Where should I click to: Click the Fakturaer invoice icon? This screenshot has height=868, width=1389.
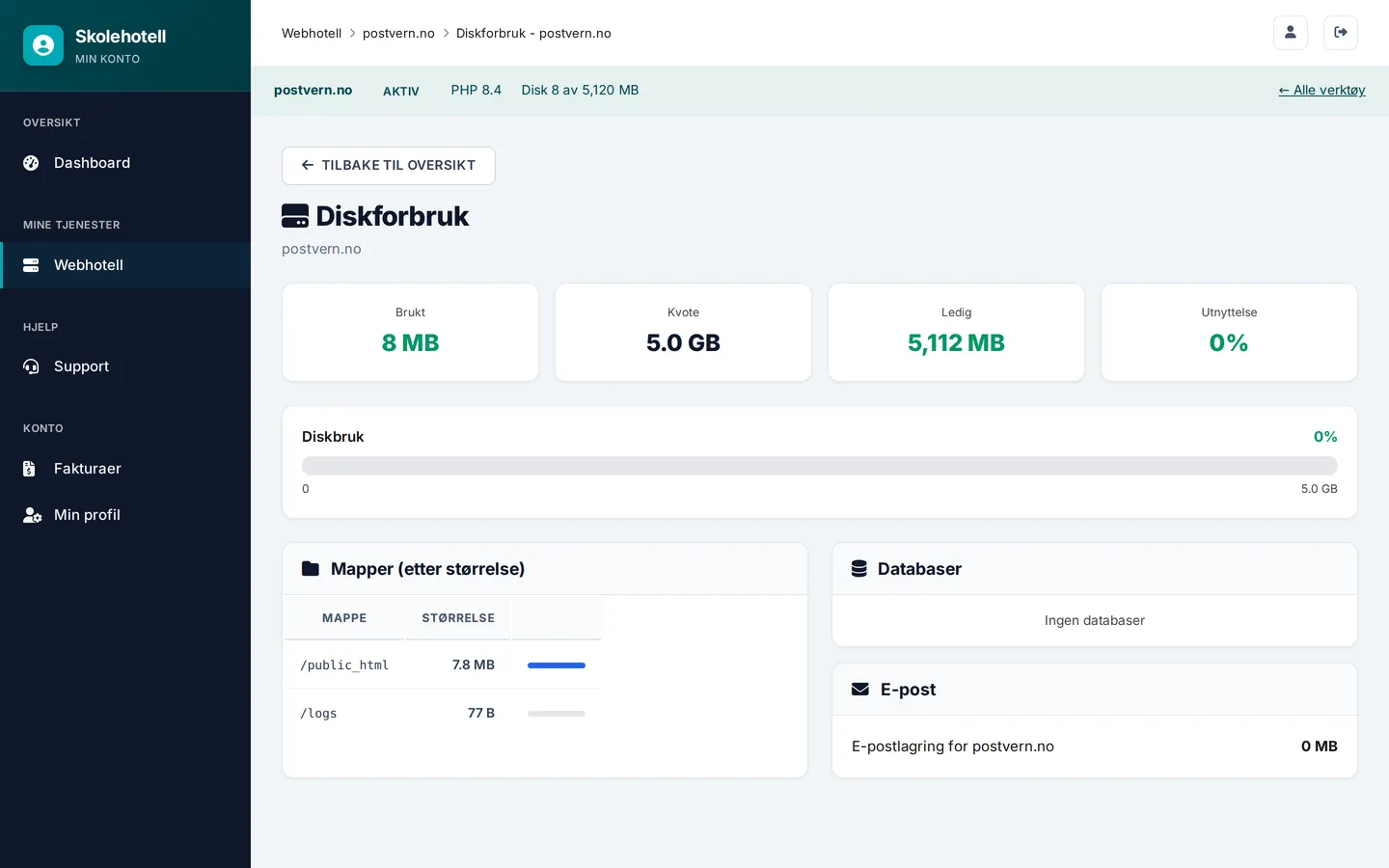[x=30, y=469]
